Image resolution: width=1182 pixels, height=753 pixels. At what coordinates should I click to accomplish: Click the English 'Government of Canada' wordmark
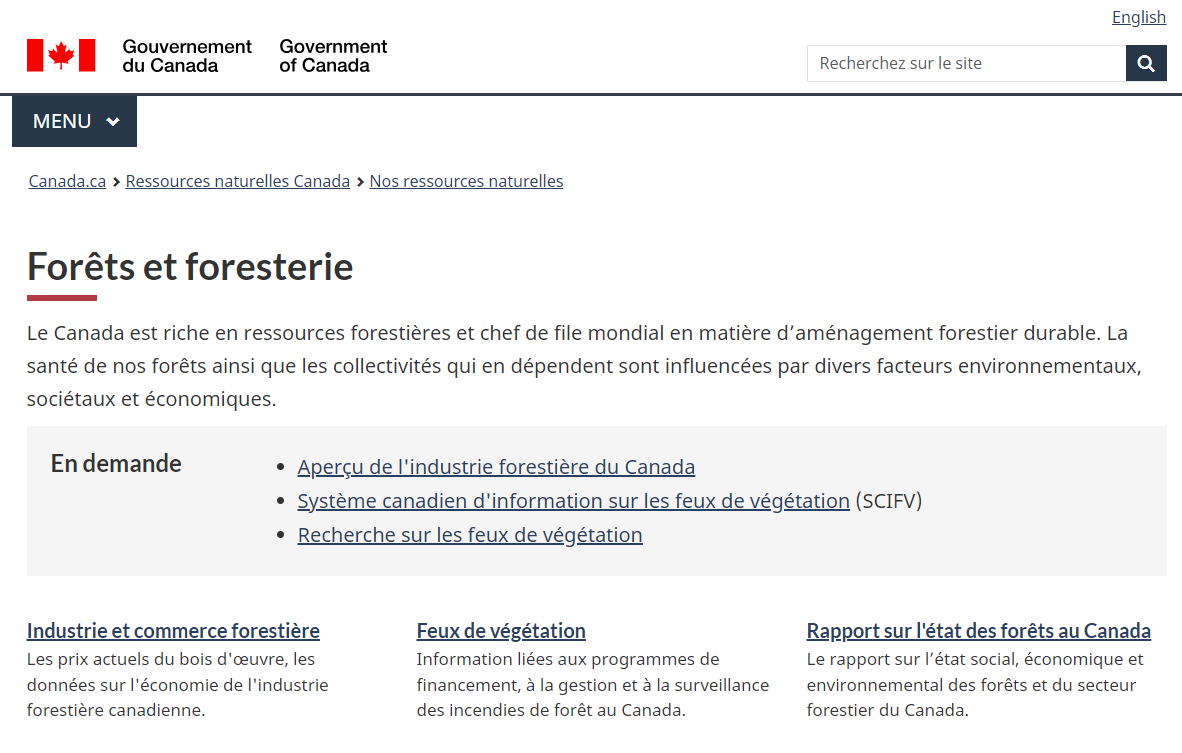(x=333, y=56)
